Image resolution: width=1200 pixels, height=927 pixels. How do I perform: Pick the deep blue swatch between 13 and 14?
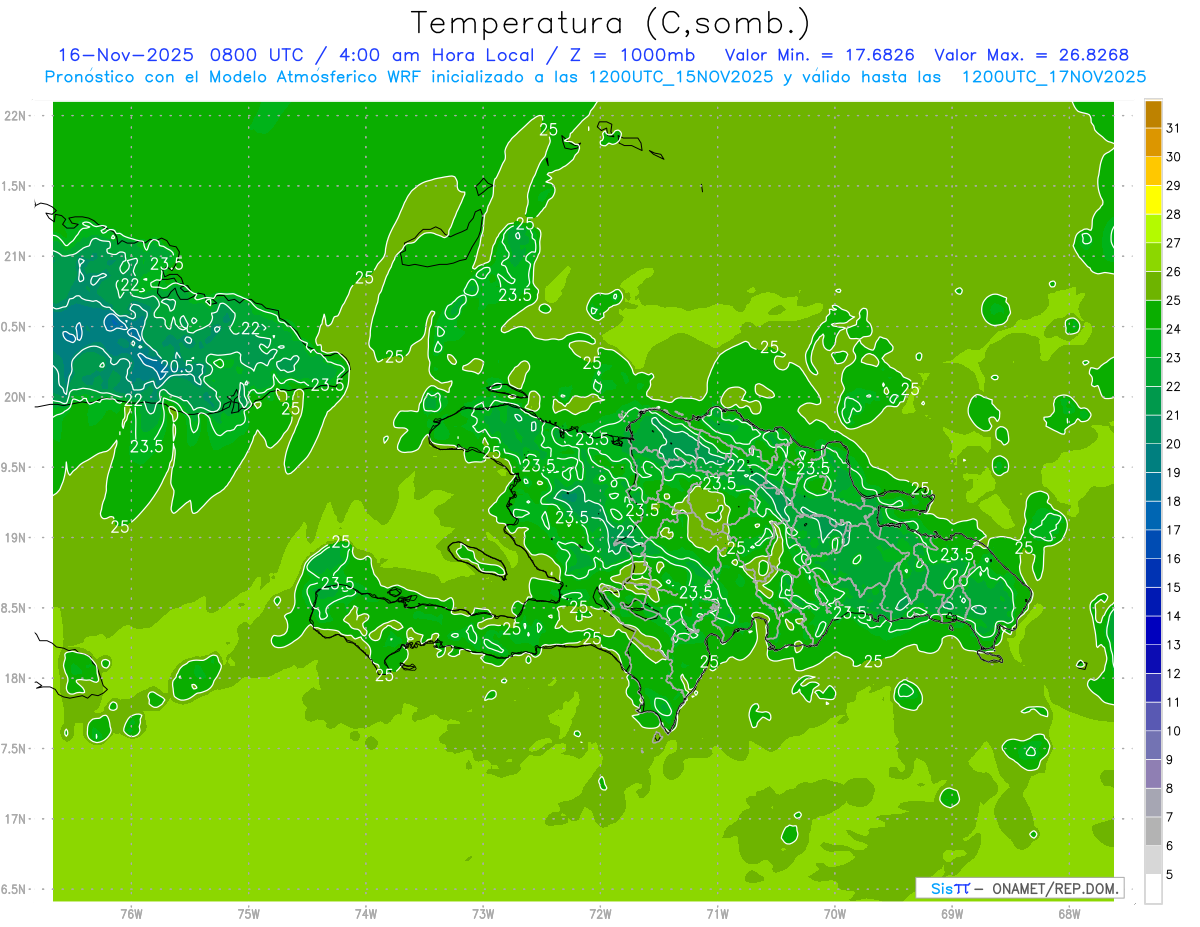tap(1153, 631)
